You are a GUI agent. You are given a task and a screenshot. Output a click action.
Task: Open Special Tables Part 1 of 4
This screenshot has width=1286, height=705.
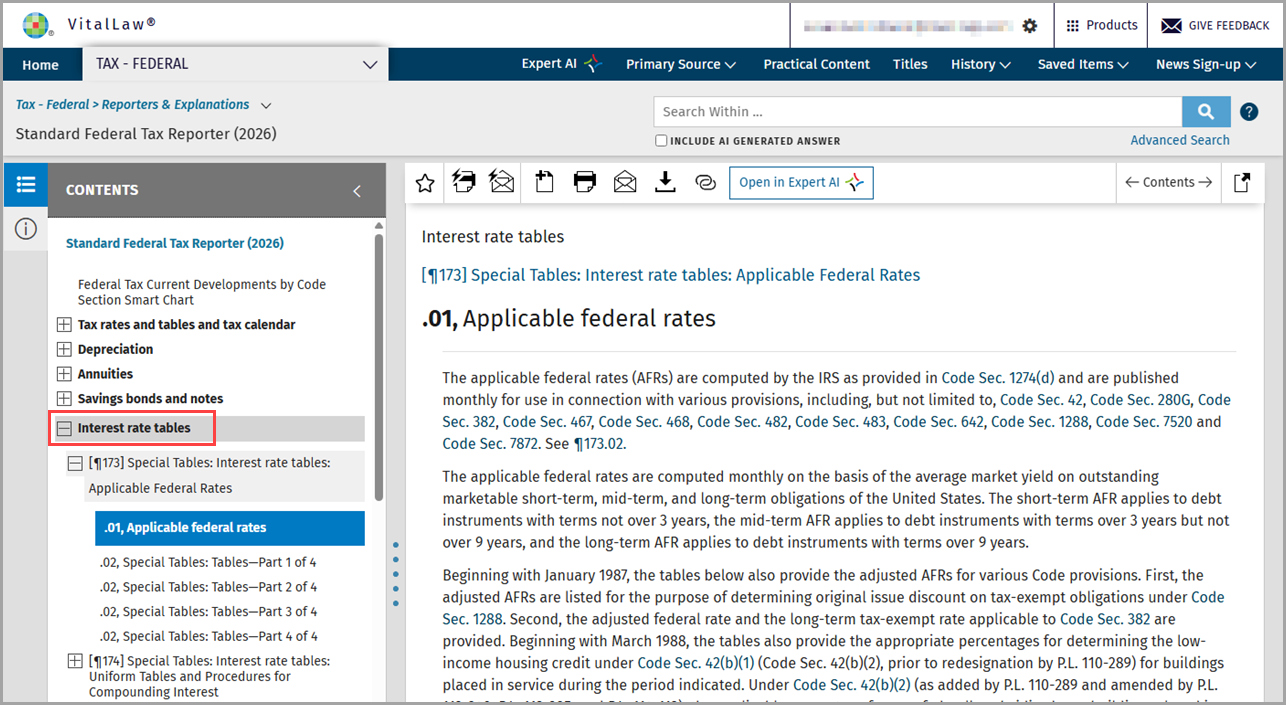pos(208,562)
